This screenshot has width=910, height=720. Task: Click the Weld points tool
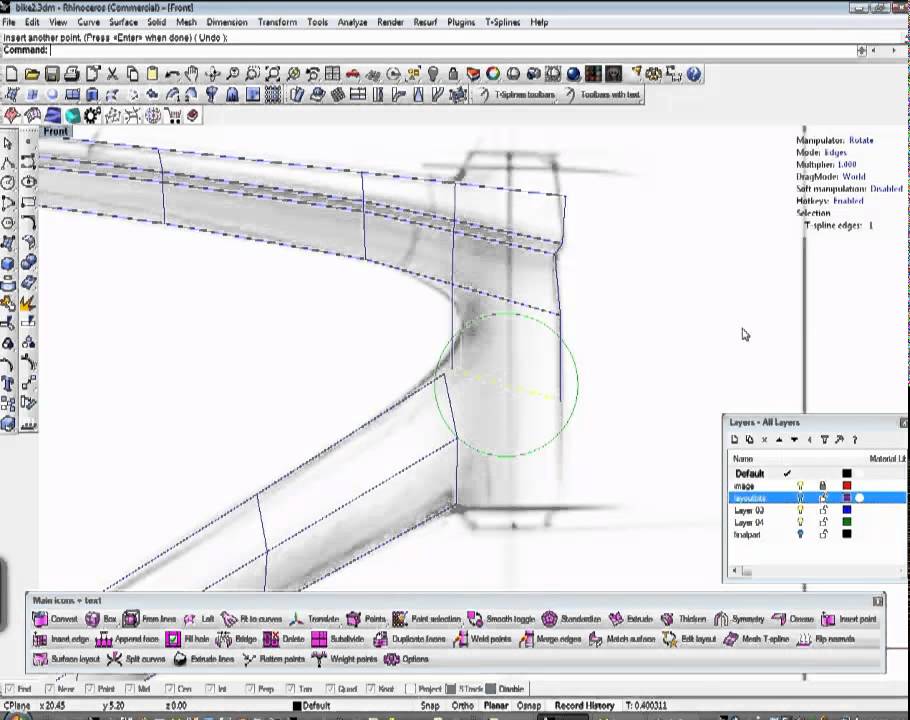[483, 639]
